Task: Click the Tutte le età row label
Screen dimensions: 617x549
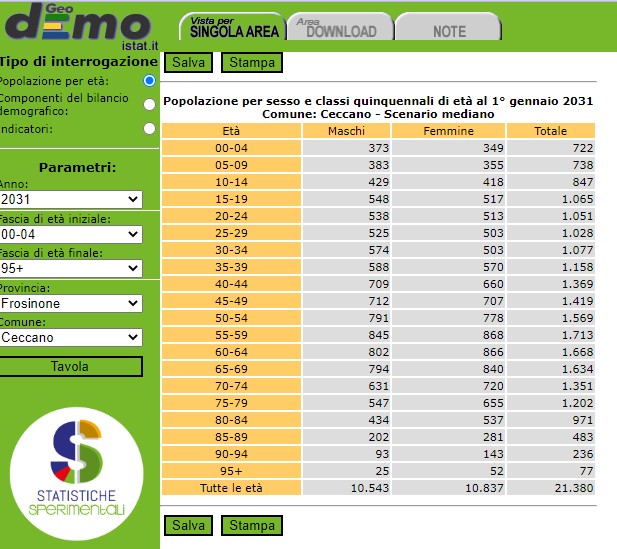Action: coord(230,487)
